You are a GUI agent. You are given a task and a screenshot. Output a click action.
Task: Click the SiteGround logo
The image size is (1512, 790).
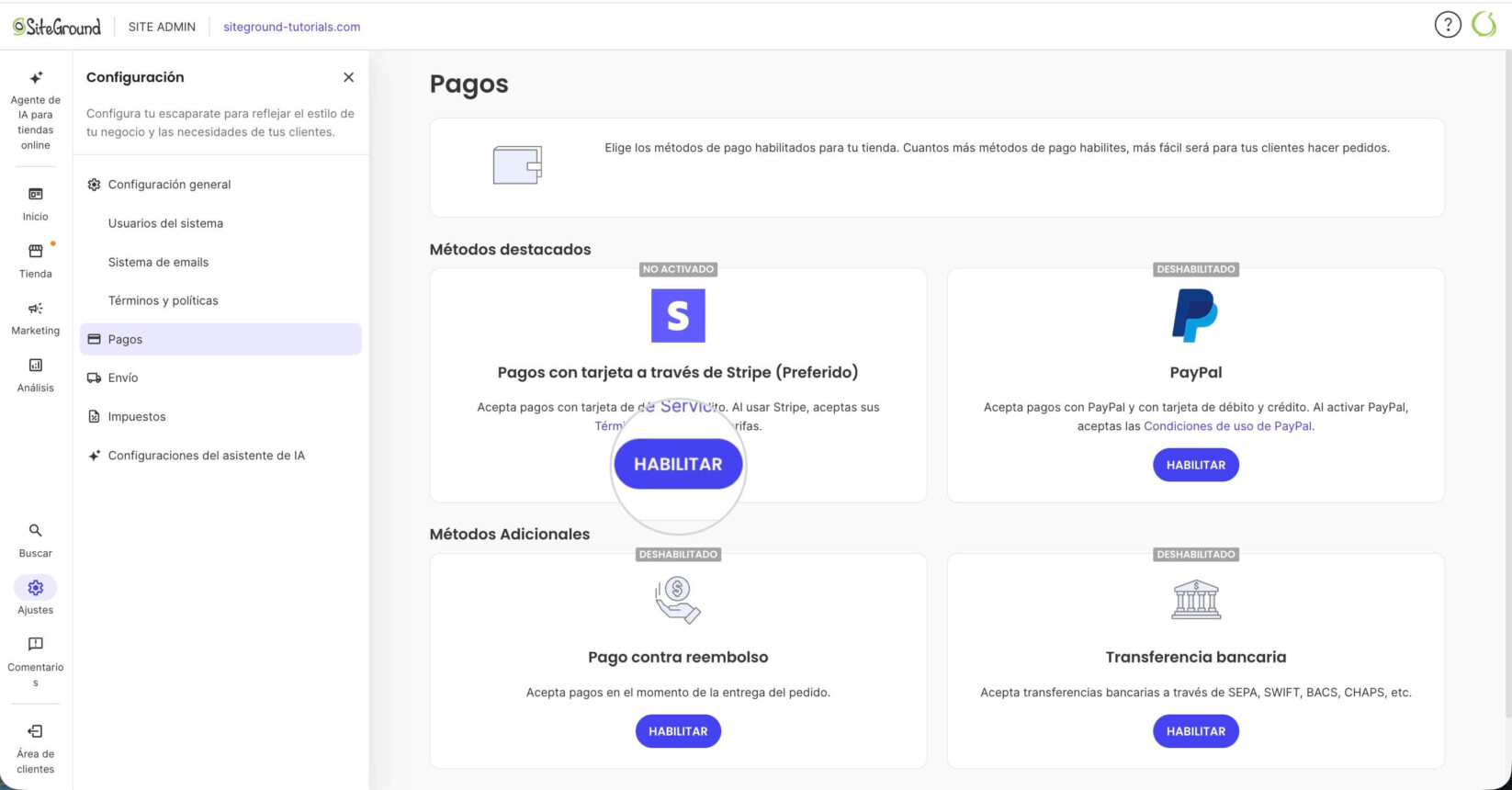pos(57,27)
